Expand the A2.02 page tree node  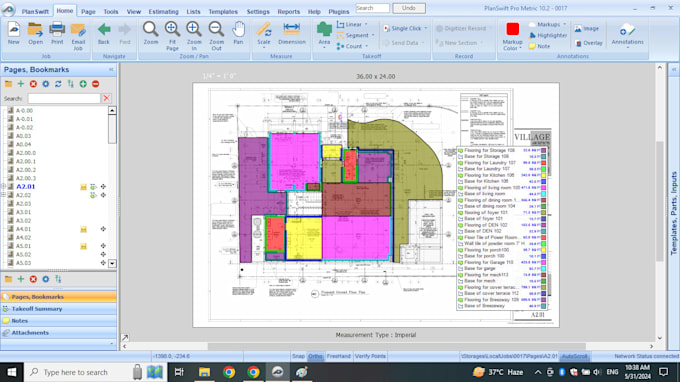(4, 195)
